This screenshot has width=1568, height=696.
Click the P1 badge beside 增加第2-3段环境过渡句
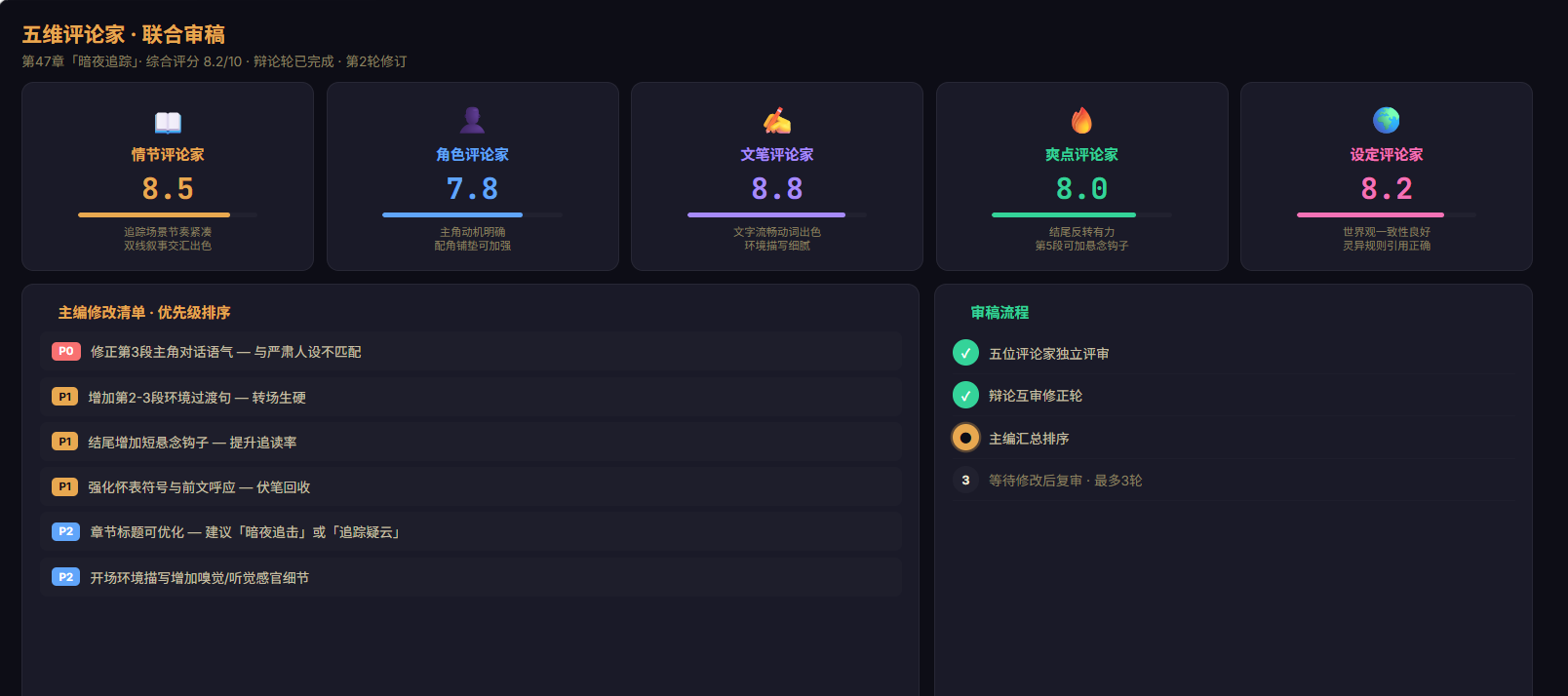pyautogui.click(x=65, y=397)
